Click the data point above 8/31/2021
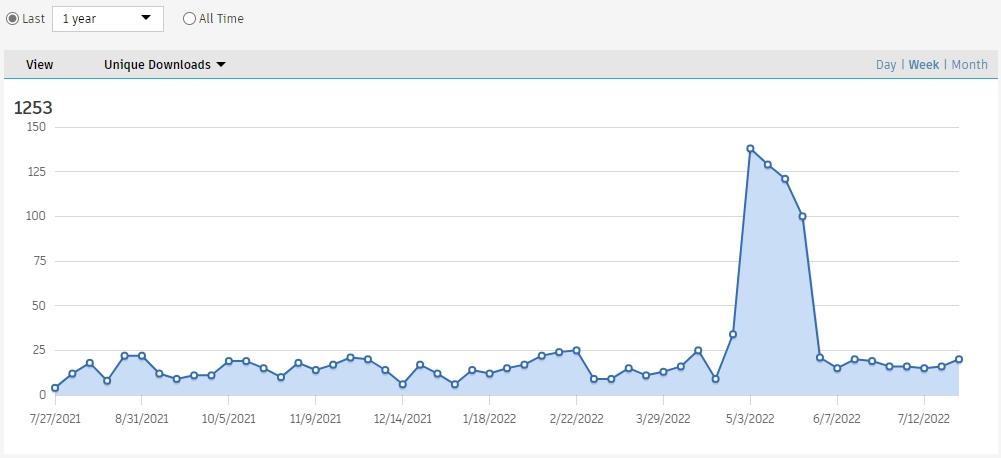Image resolution: width=1001 pixels, height=458 pixels. coord(142,356)
